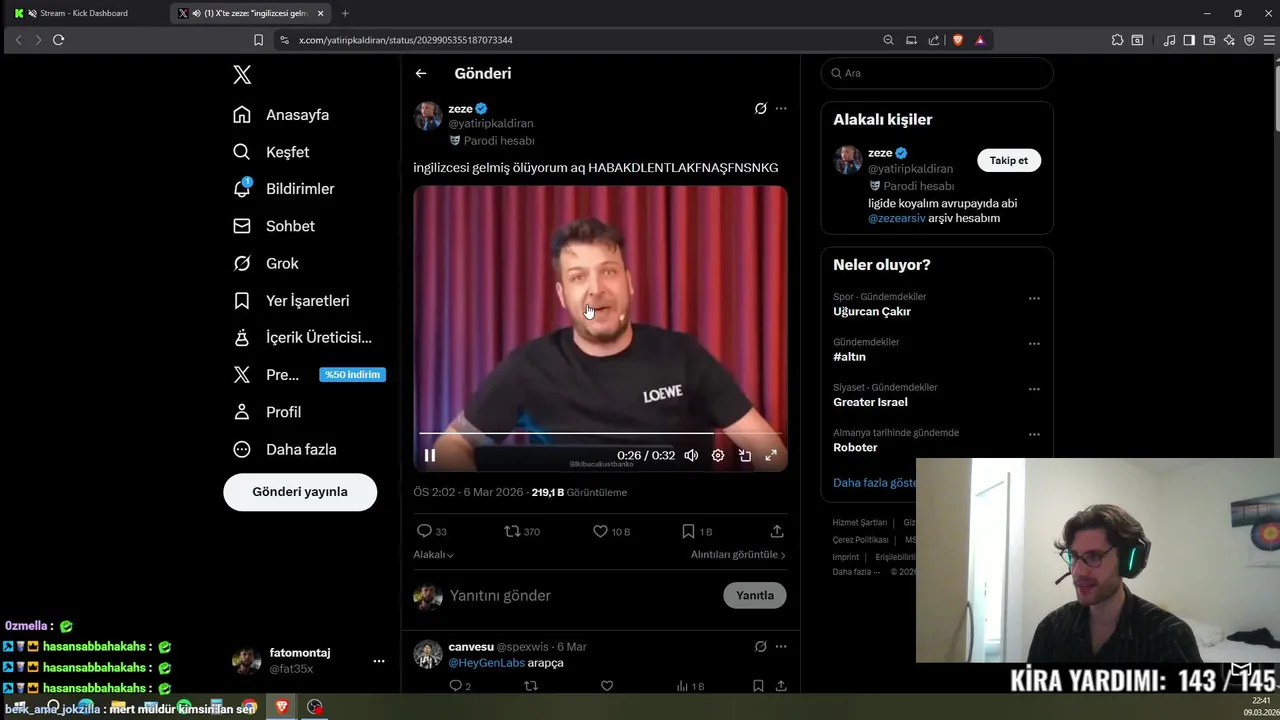The image size is (1280, 720).
Task: Open Brave Wallet icon
Action: pos(1209,40)
